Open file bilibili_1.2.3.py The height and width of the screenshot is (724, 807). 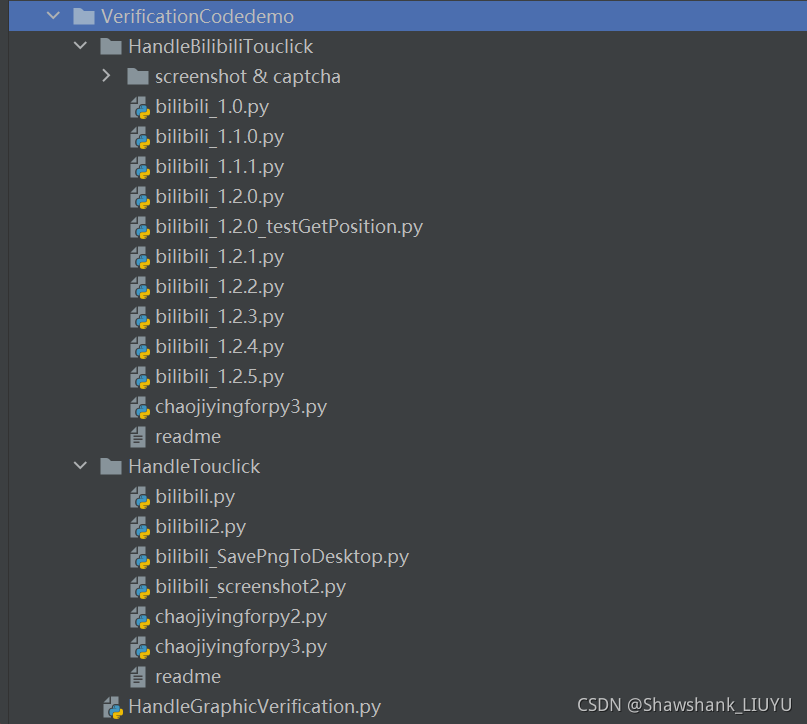tap(219, 316)
